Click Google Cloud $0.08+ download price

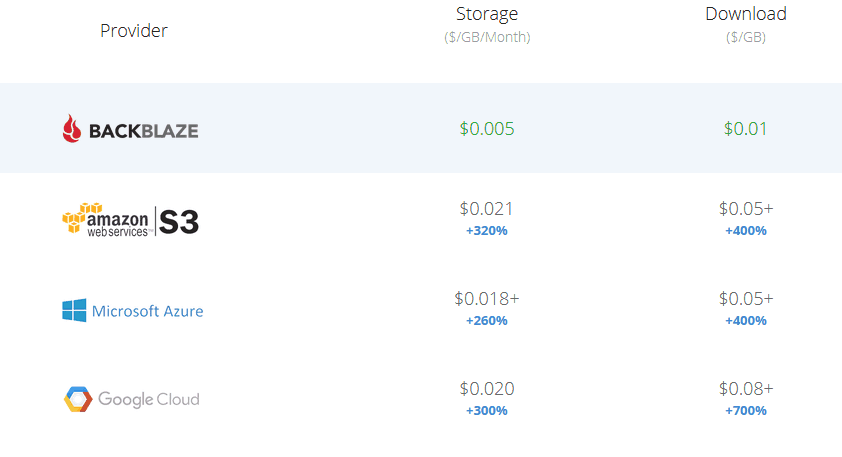coord(746,388)
